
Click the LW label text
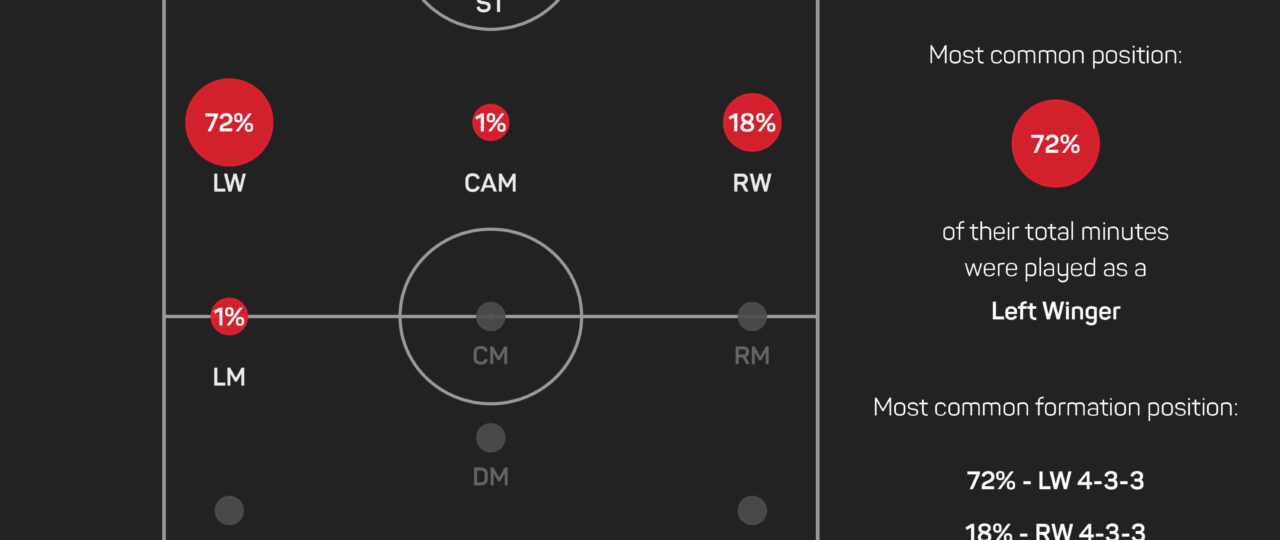(229, 184)
